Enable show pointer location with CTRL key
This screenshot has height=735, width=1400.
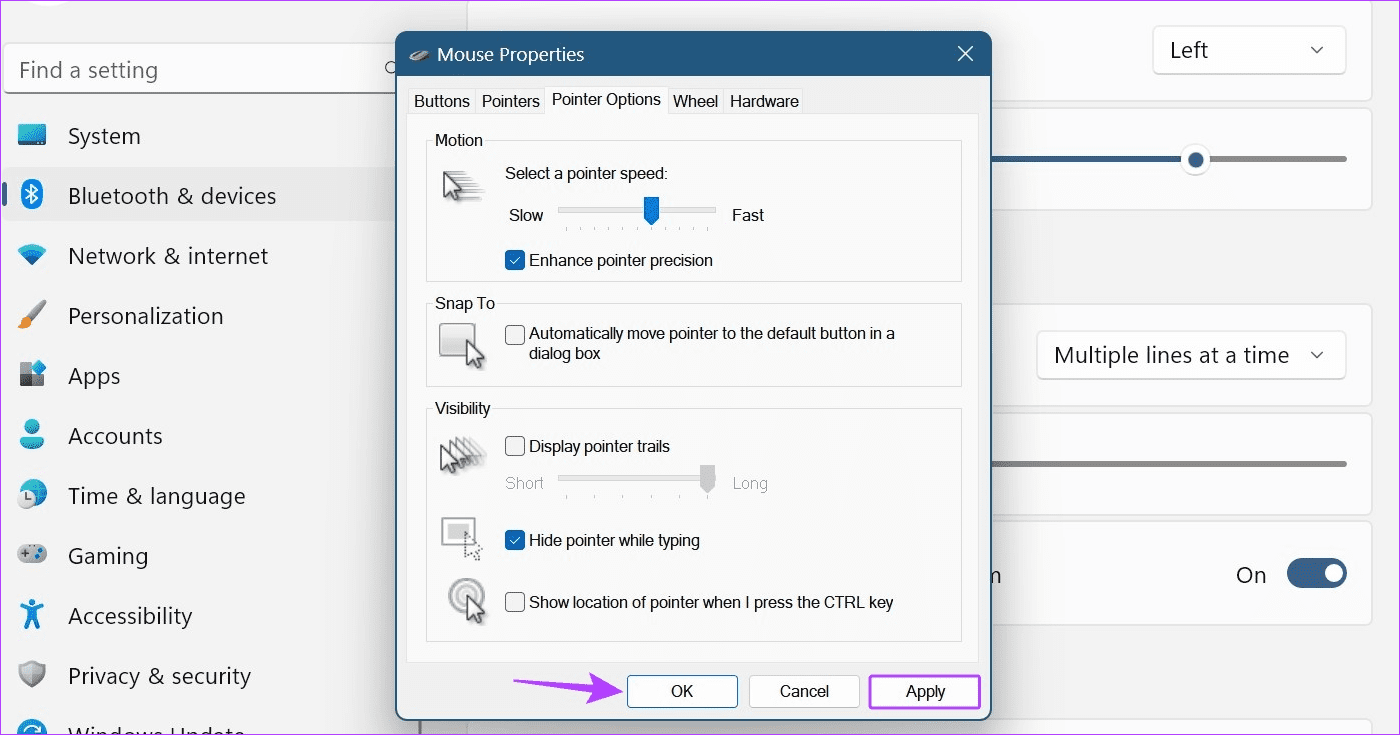click(515, 602)
